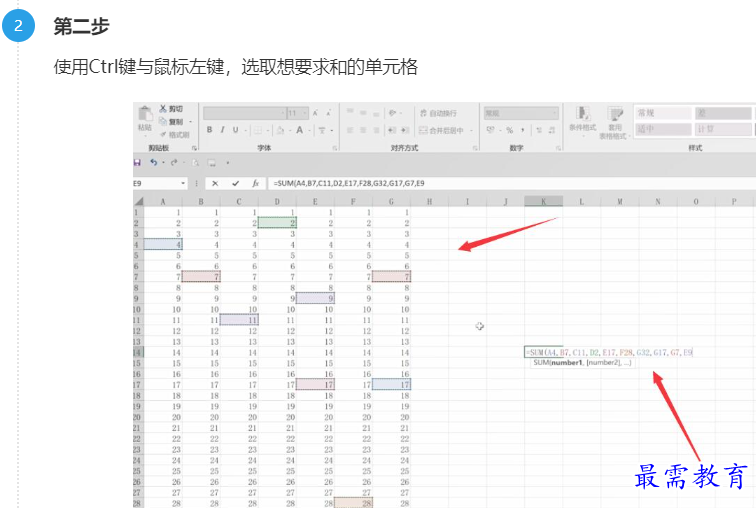The image size is (756, 508).
Task: Click the Copy (复制) icon
Action: [x=163, y=121]
